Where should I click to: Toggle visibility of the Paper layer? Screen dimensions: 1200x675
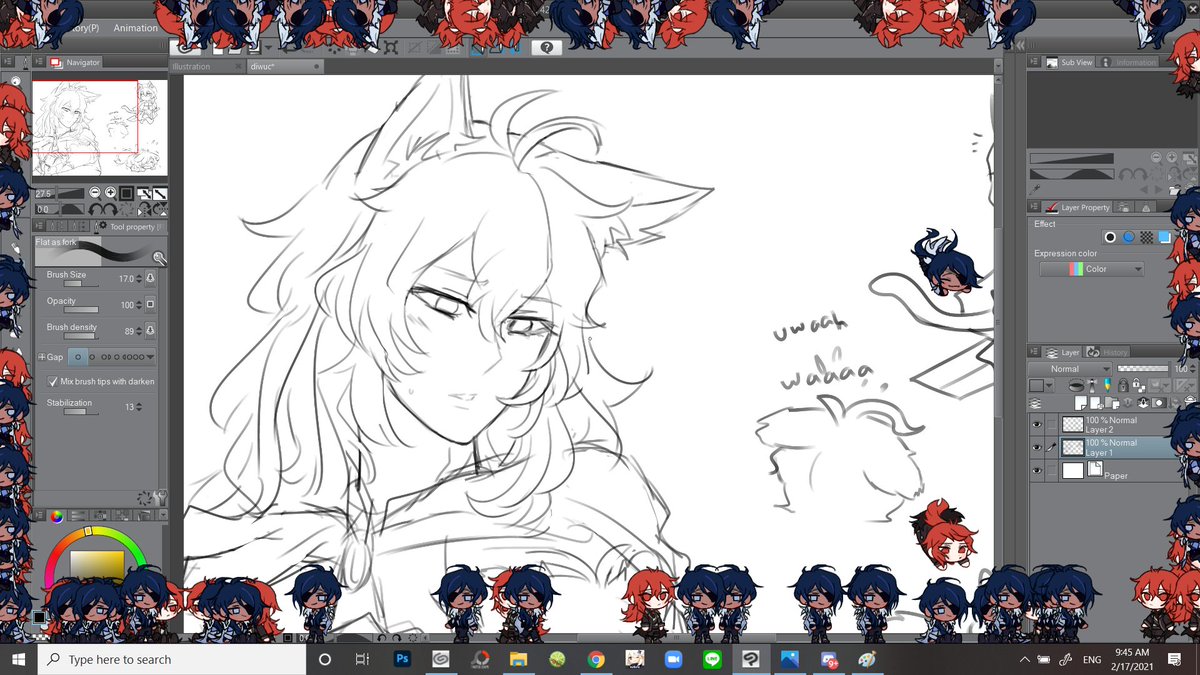[1036, 470]
